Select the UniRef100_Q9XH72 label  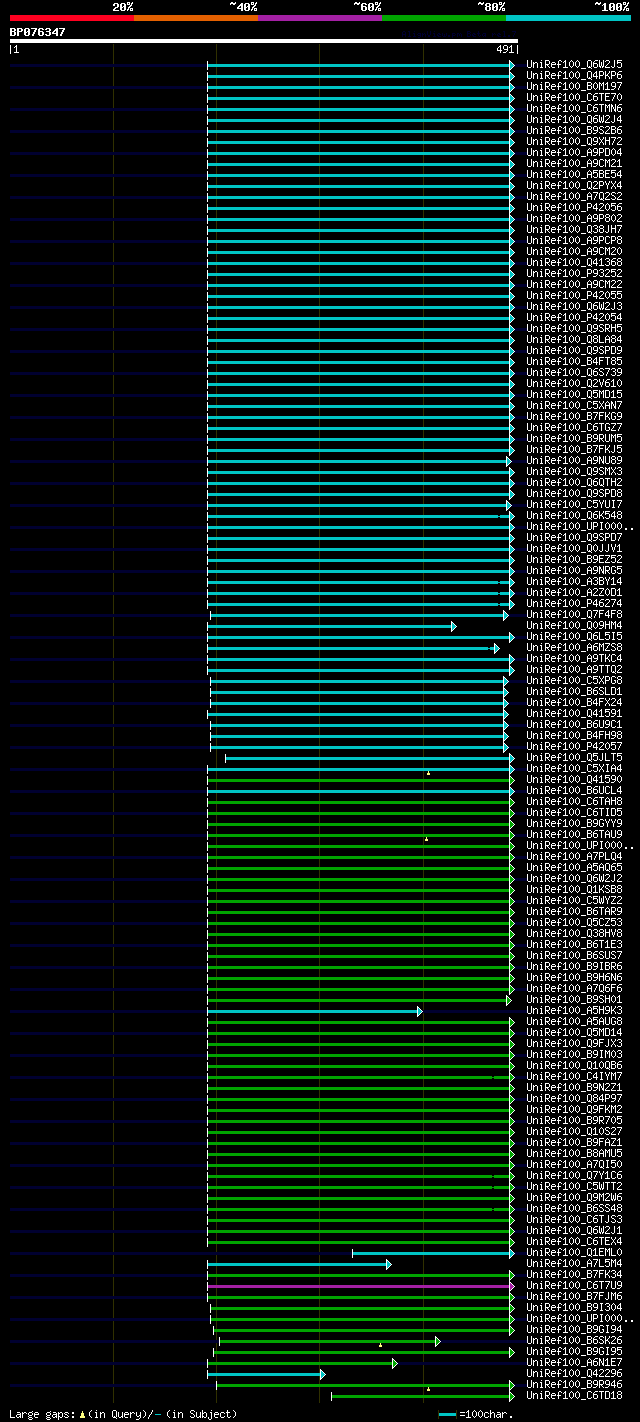[x=574, y=141]
